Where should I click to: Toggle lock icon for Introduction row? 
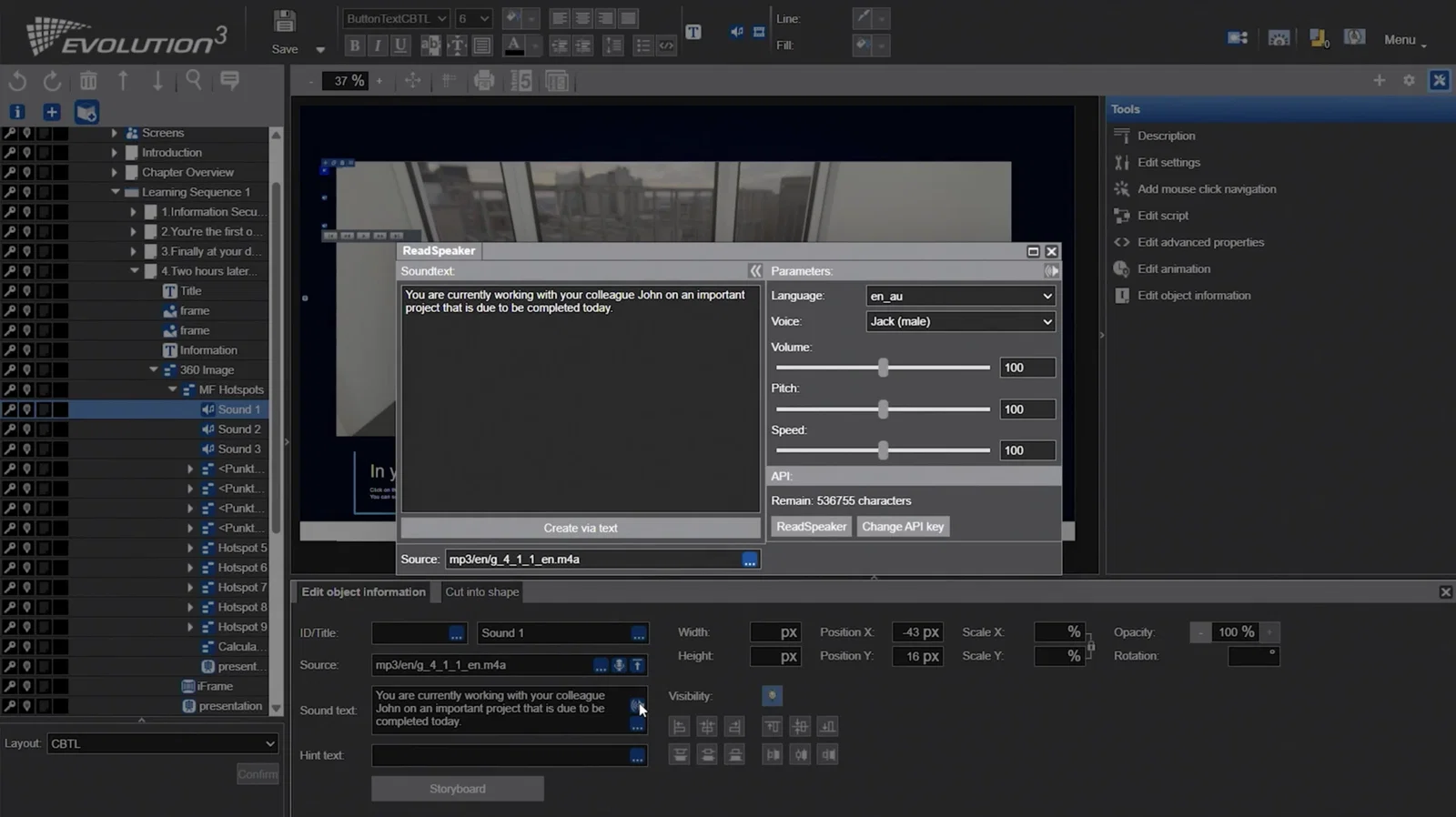pyautogui.click(x=10, y=153)
